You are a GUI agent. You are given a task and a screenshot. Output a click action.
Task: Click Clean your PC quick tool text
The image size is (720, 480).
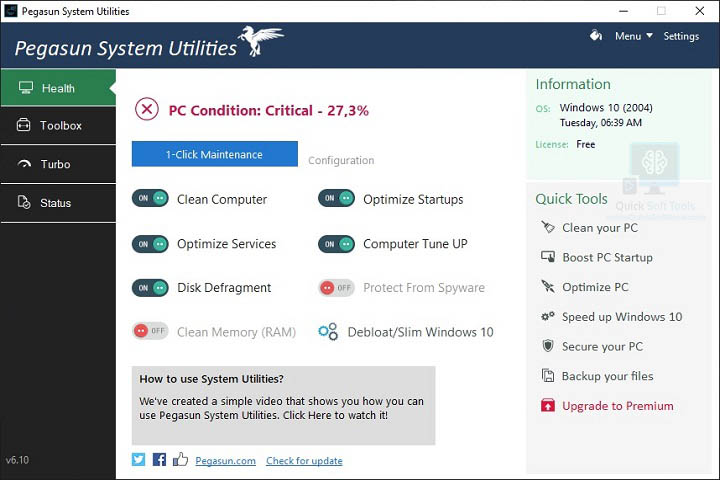[x=600, y=228]
